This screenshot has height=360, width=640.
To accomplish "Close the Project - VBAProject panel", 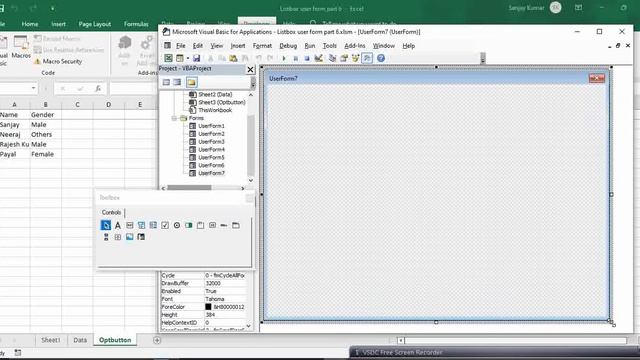I will (250, 69).
